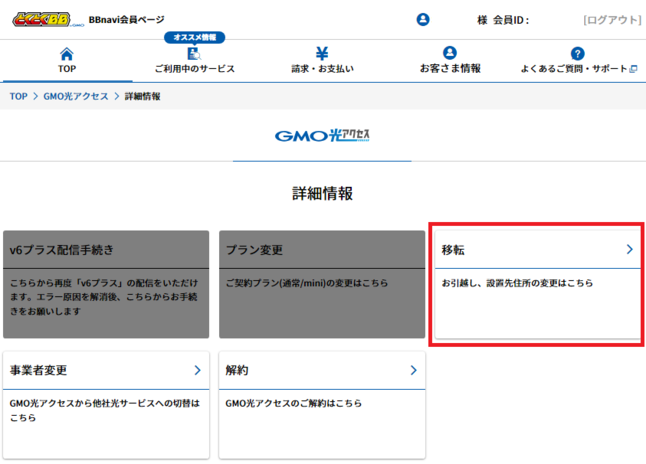Open the 移転 card chevron
The image size is (646, 464).
[629, 249]
